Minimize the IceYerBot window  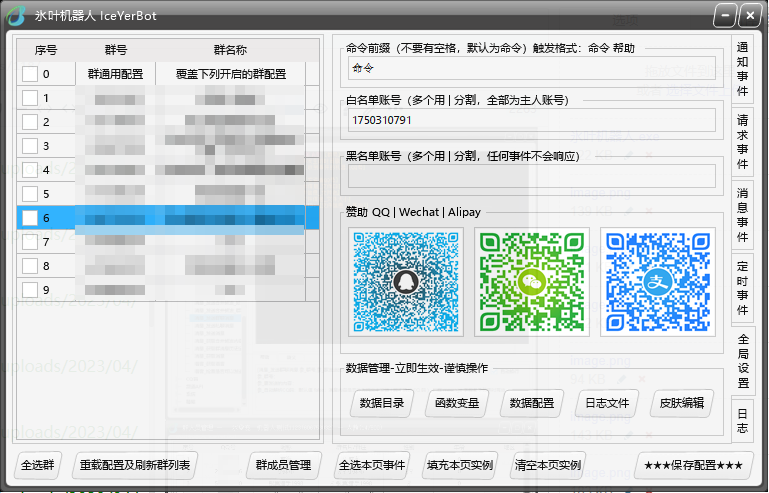(725, 15)
